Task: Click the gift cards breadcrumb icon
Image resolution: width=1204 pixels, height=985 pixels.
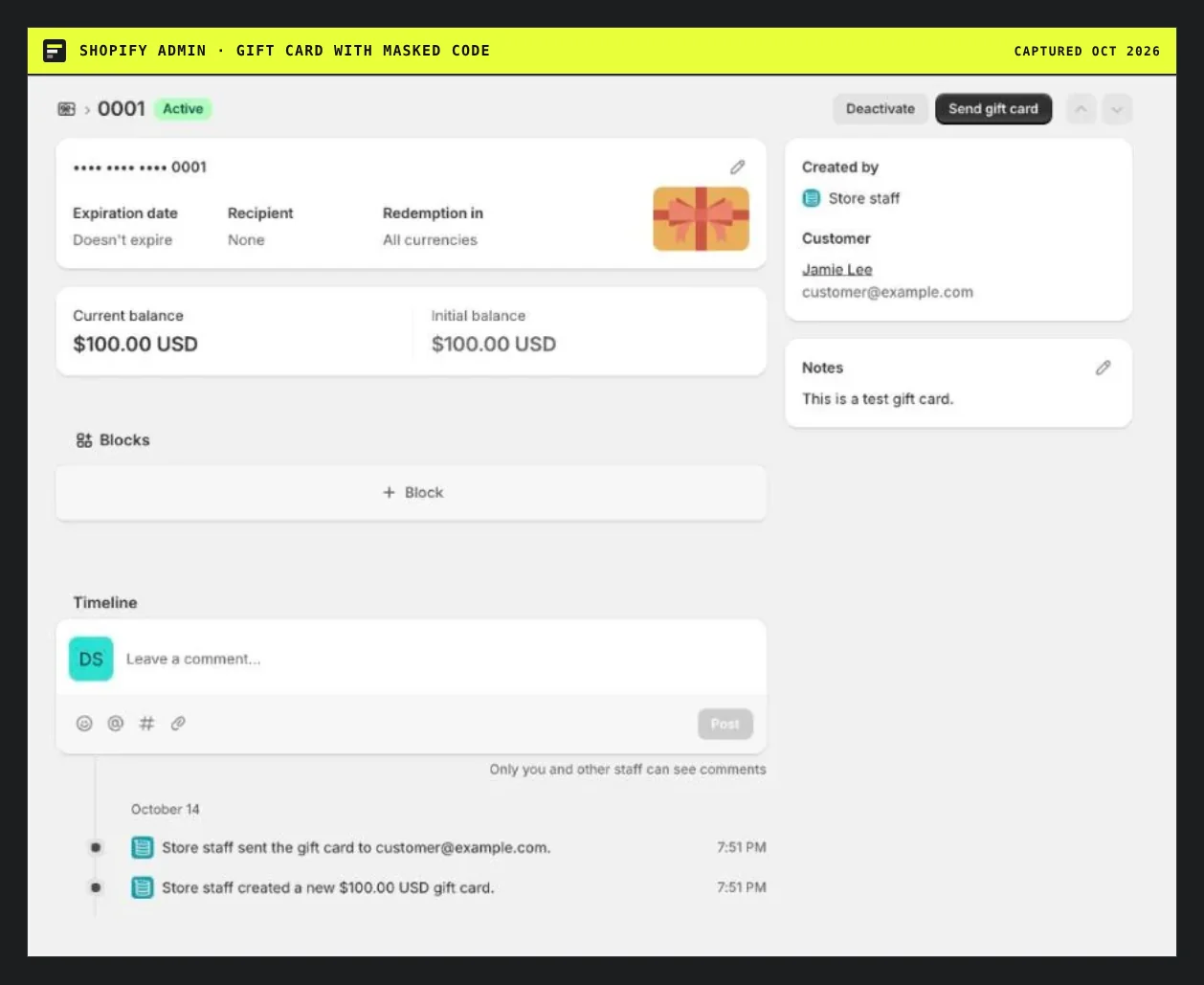Action: tap(66, 109)
